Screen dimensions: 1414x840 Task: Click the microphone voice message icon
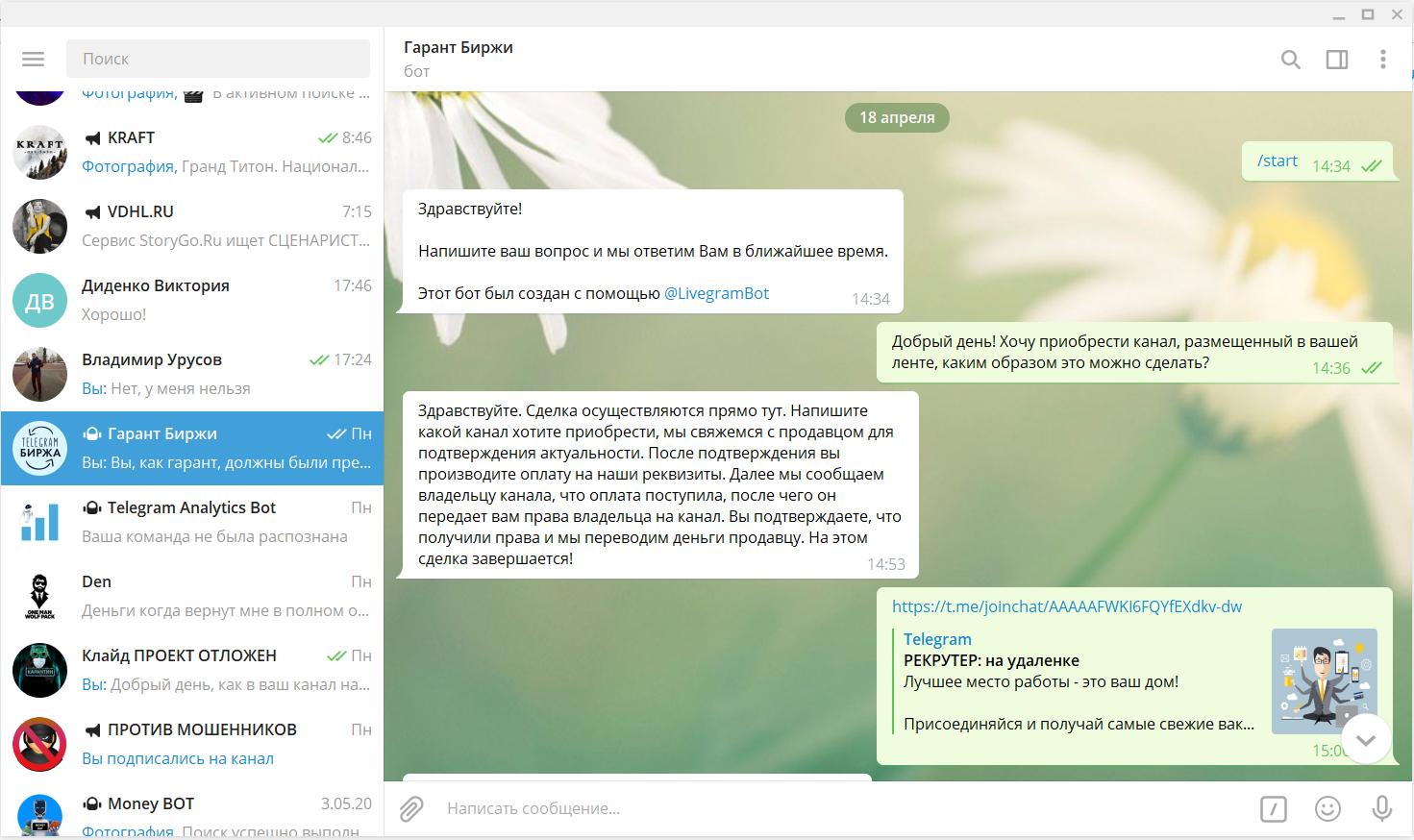(1381, 808)
